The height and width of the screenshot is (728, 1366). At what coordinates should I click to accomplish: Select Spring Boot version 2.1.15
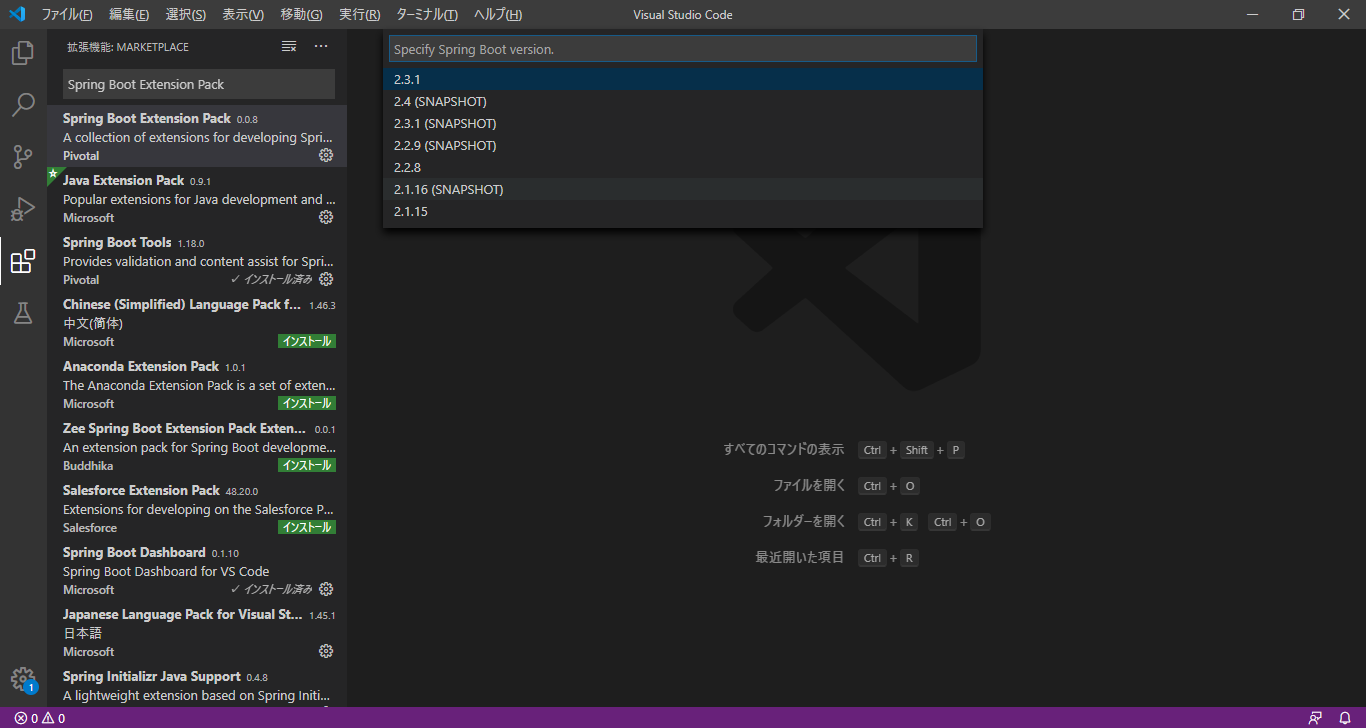point(683,211)
